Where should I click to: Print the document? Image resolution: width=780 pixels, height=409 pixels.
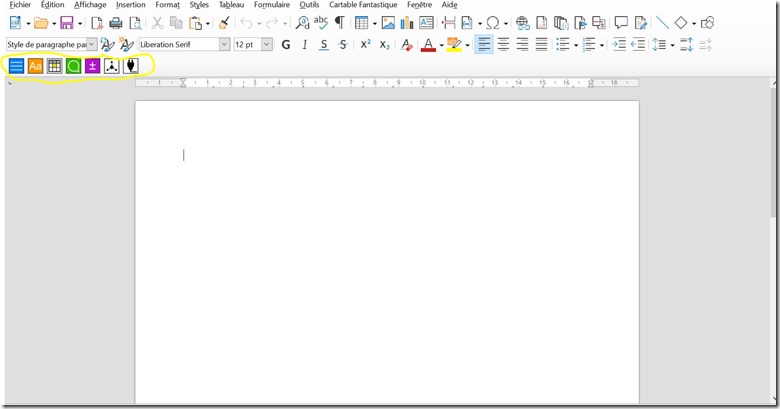[115, 23]
